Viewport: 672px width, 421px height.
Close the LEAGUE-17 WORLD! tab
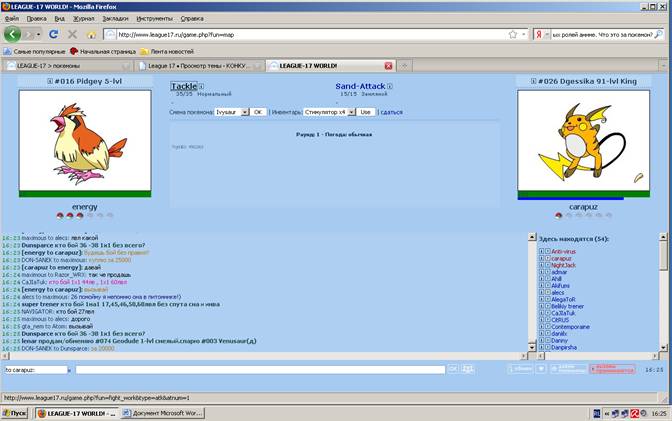(x=388, y=66)
